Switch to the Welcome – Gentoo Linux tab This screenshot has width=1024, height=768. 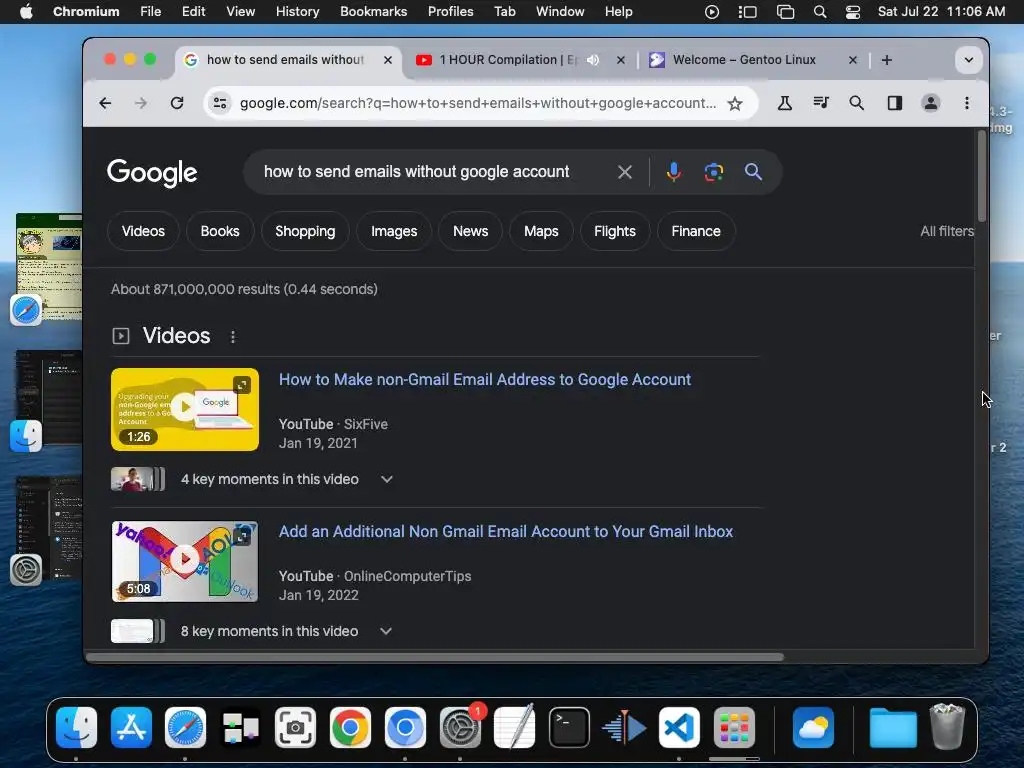pos(744,60)
